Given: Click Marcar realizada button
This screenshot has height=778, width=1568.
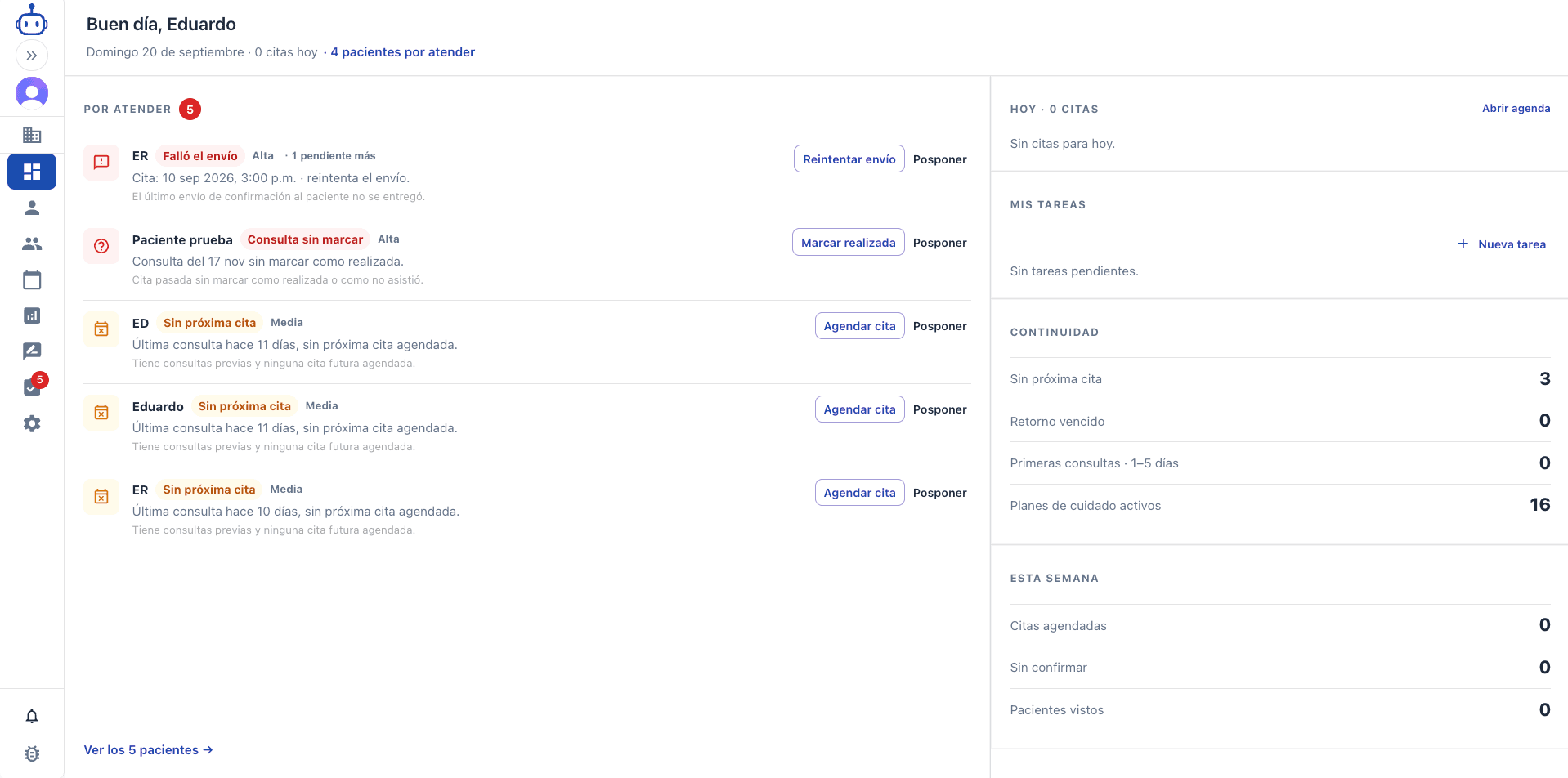Looking at the screenshot, I should pos(848,243).
